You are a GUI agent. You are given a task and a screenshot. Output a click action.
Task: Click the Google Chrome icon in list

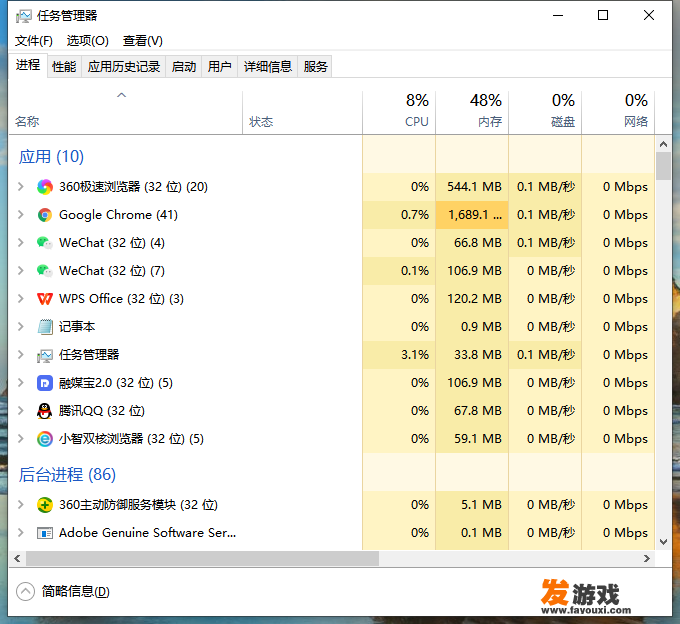coord(45,215)
